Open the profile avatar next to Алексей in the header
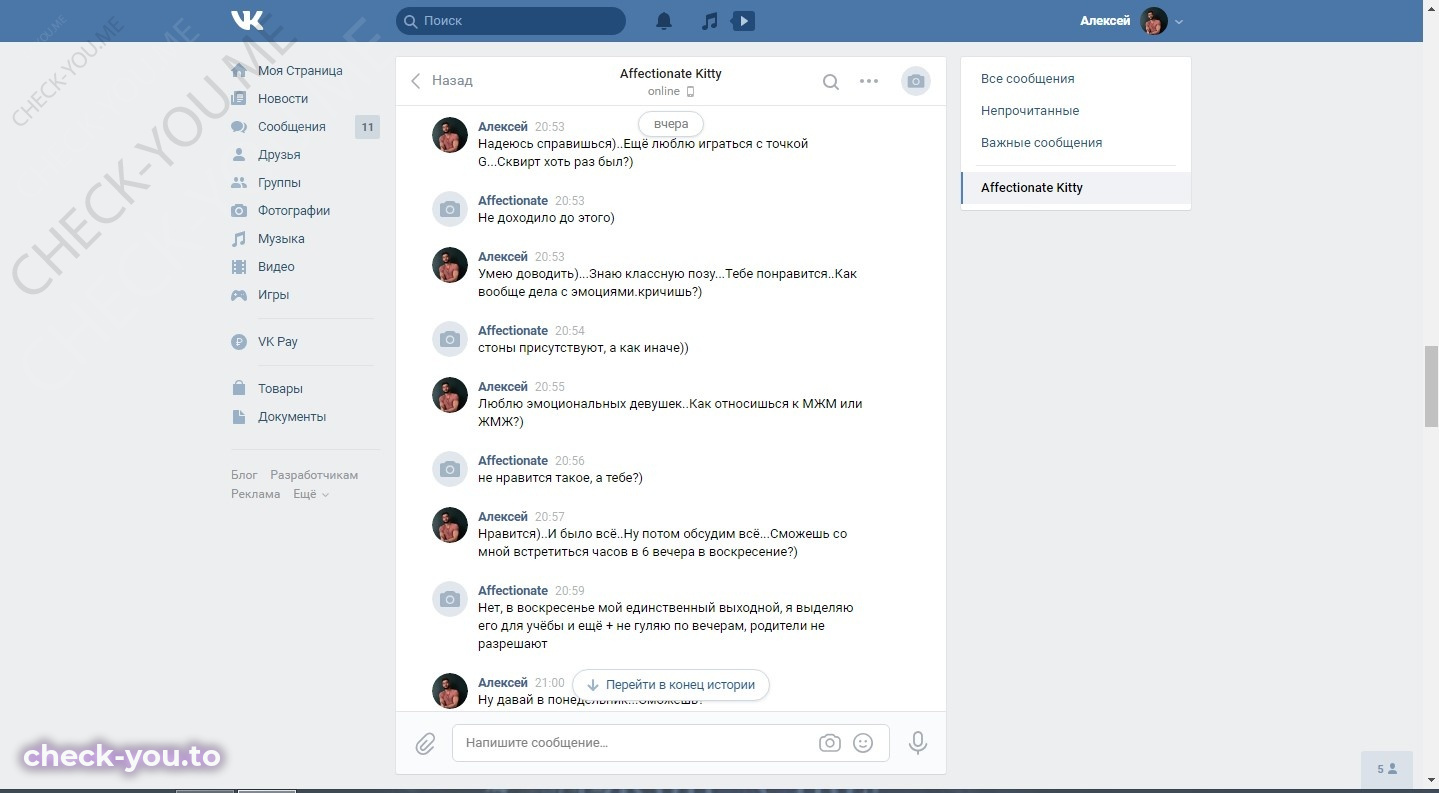Image resolution: width=1439 pixels, height=793 pixels. 1154,21
